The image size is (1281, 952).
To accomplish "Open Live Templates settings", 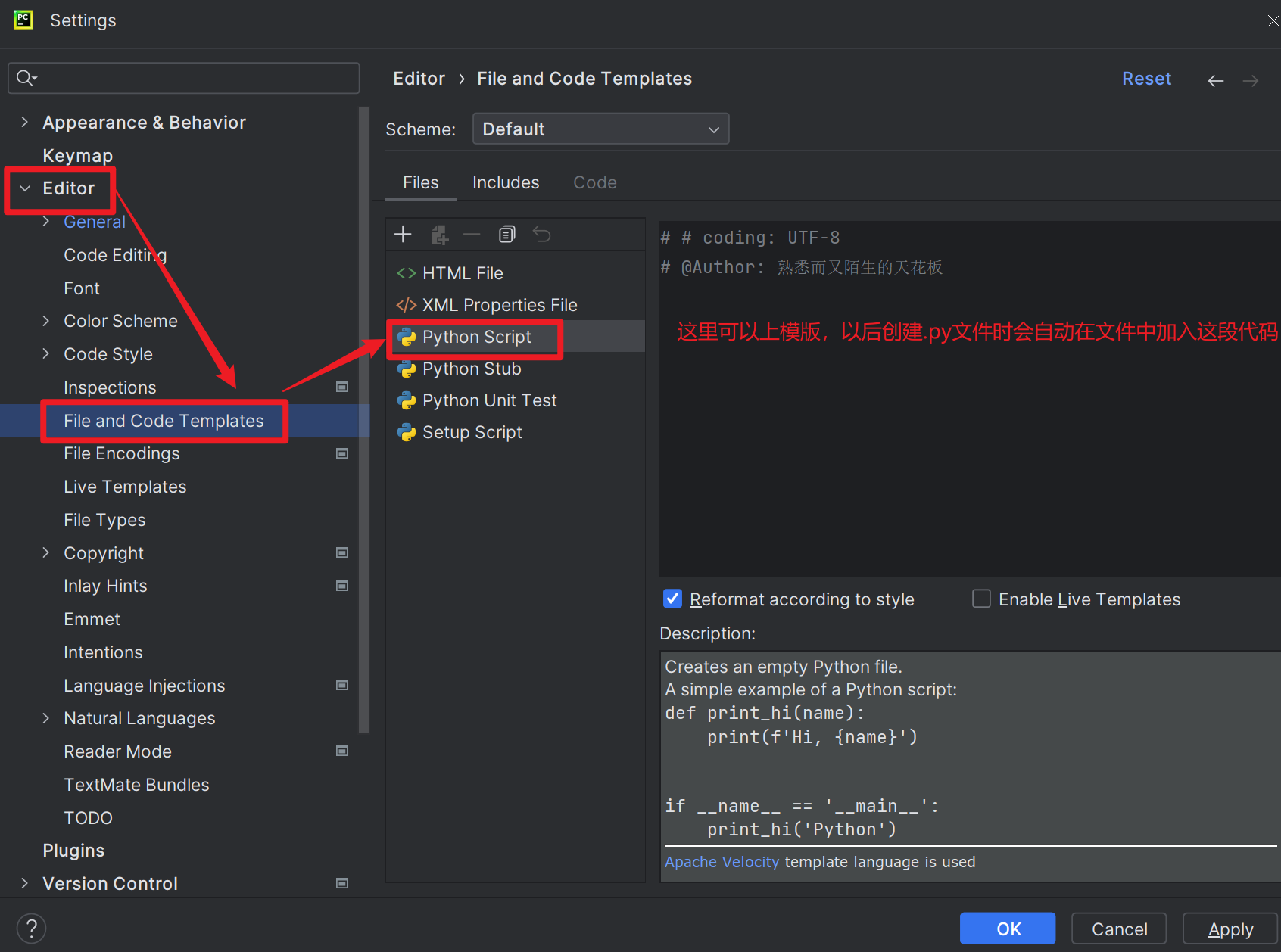I will (125, 487).
